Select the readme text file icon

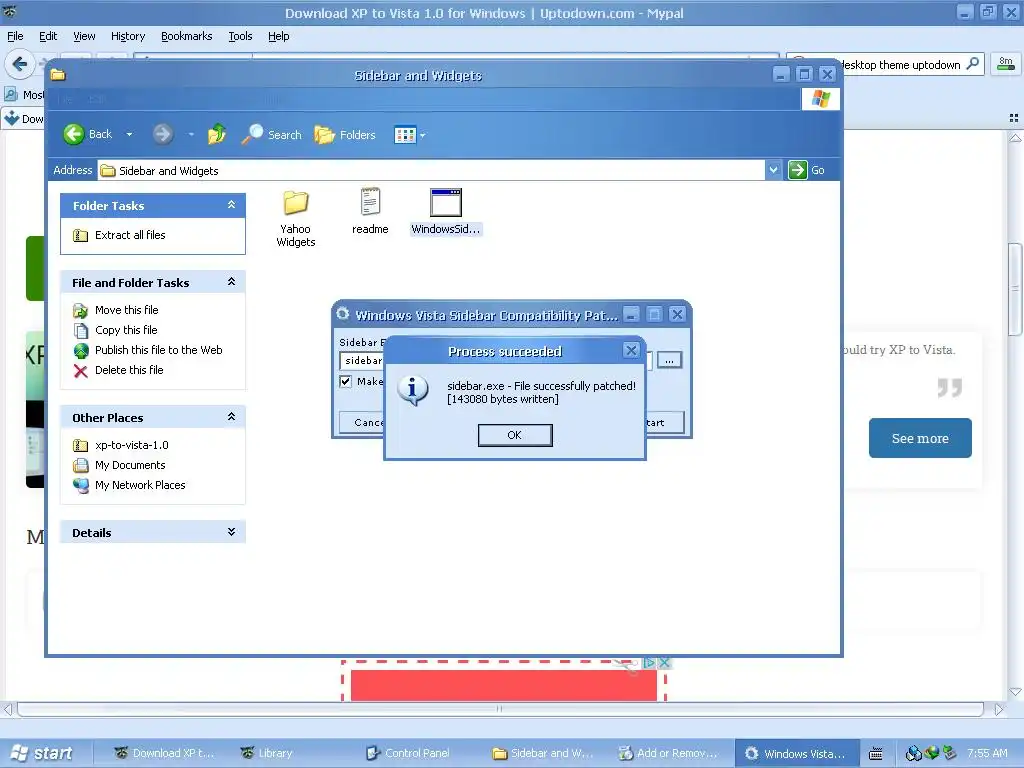coord(370,202)
